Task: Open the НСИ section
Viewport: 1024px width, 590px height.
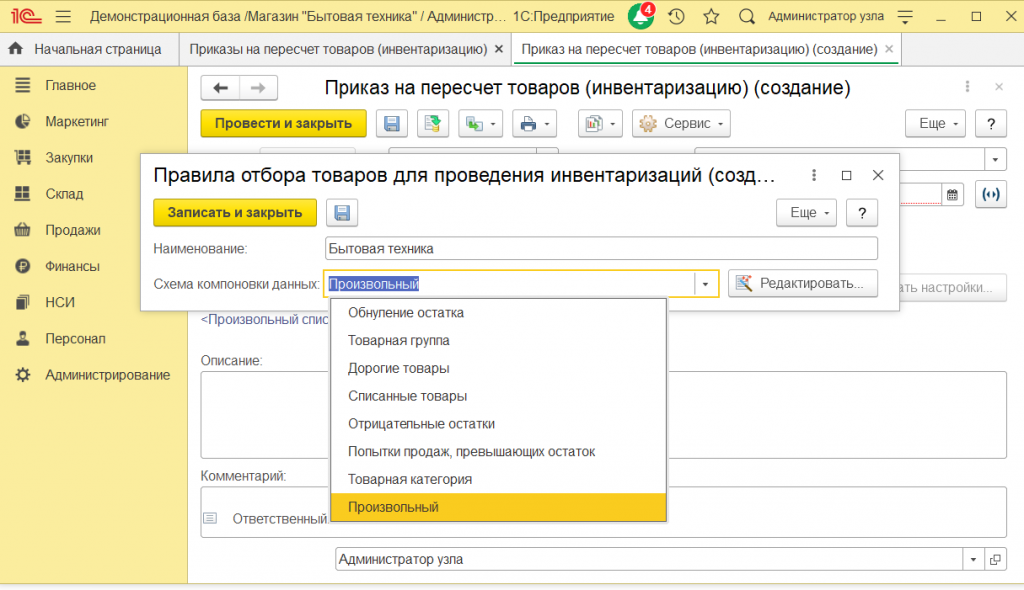Action: (x=59, y=303)
